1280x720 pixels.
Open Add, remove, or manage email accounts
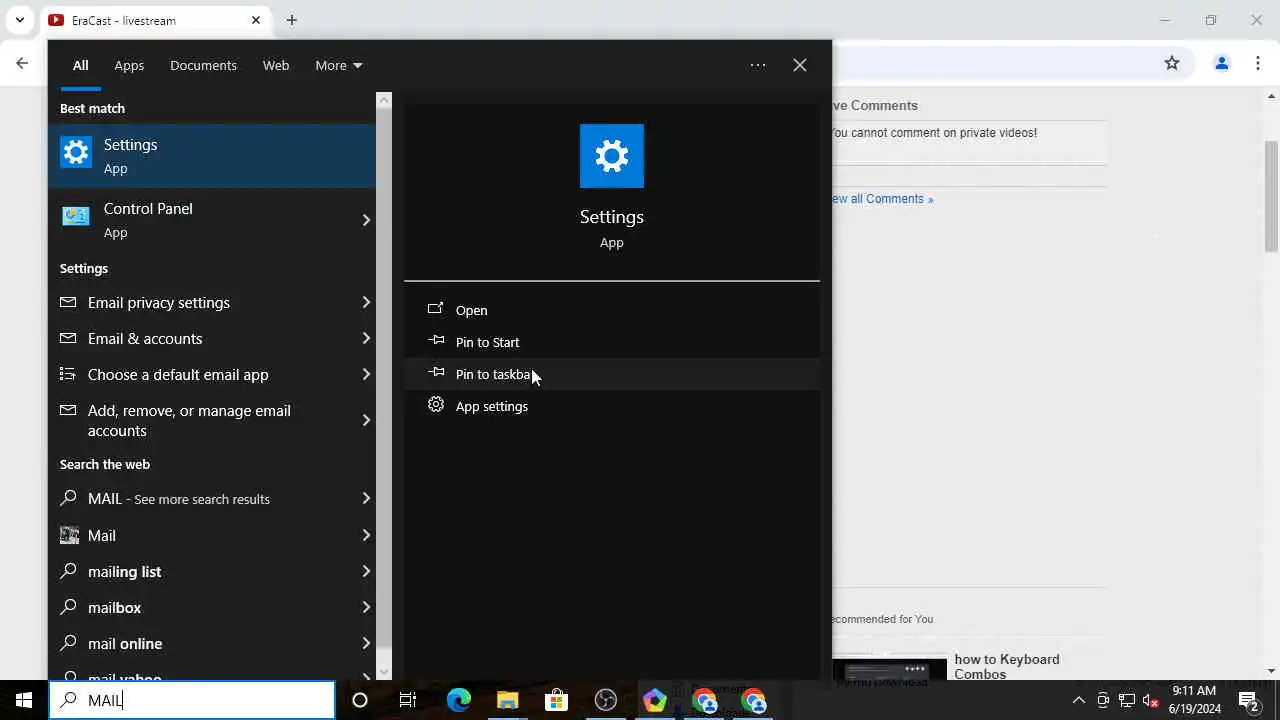tap(212, 420)
